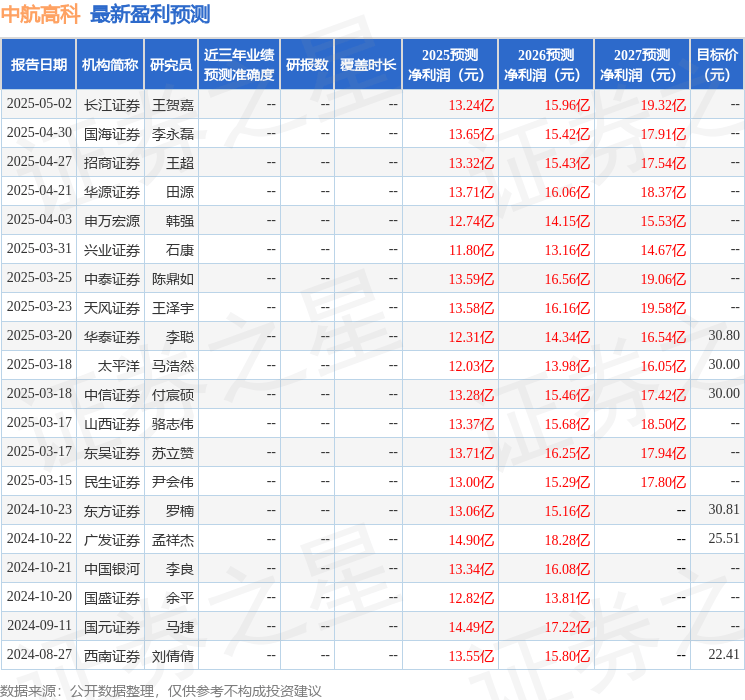The image size is (745, 700).
Task: Click the 最新盈利预测 title text
Action: click(x=150, y=14)
